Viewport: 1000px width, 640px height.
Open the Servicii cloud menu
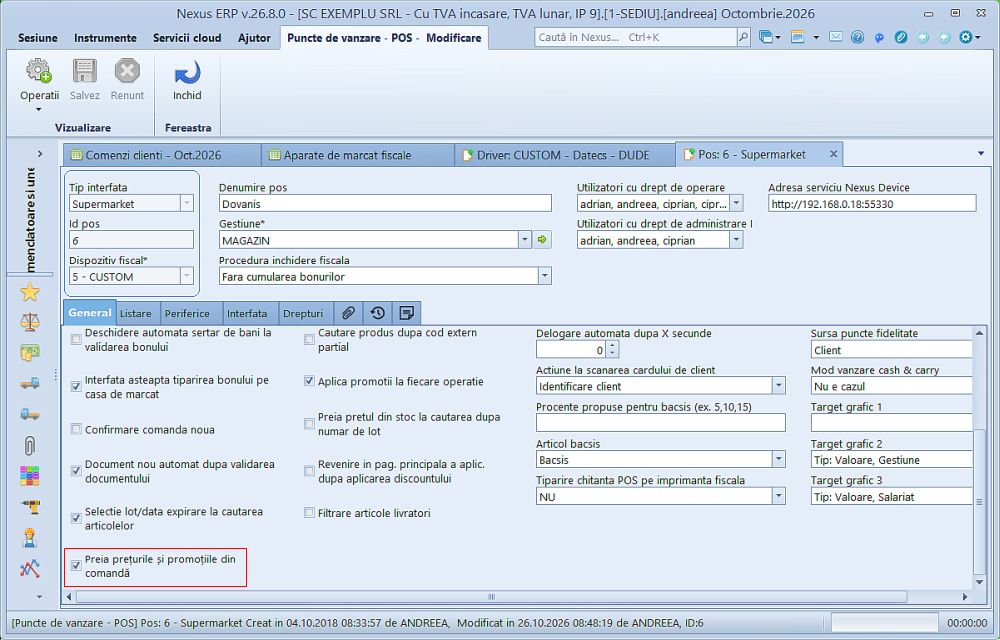tap(187, 38)
